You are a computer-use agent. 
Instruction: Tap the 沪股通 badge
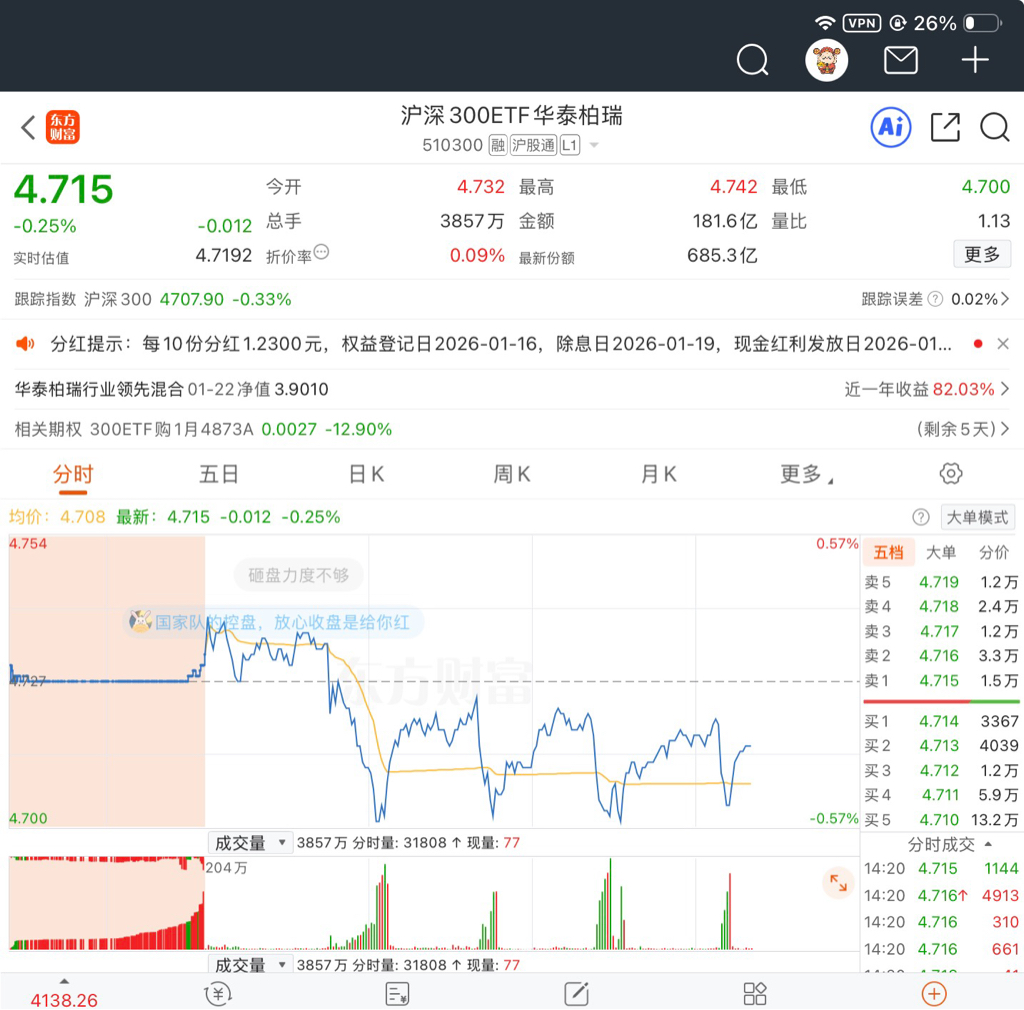(x=533, y=145)
